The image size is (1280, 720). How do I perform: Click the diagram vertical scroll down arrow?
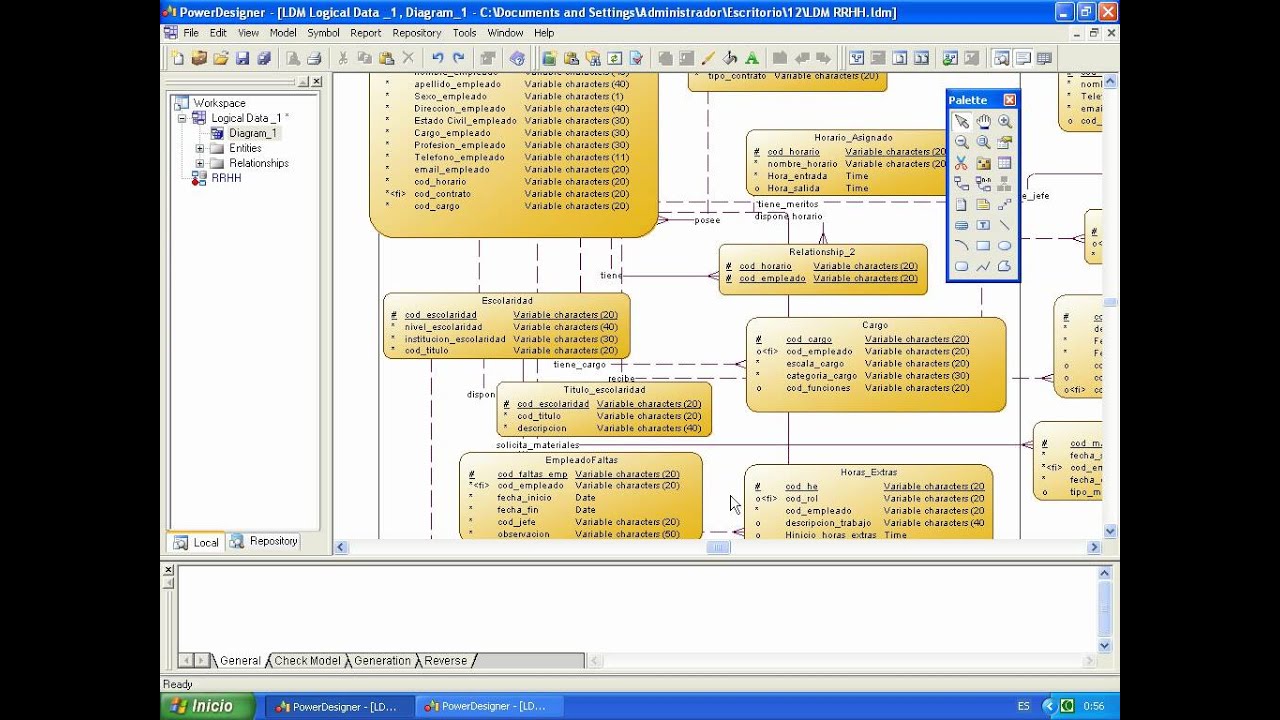[1110, 531]
